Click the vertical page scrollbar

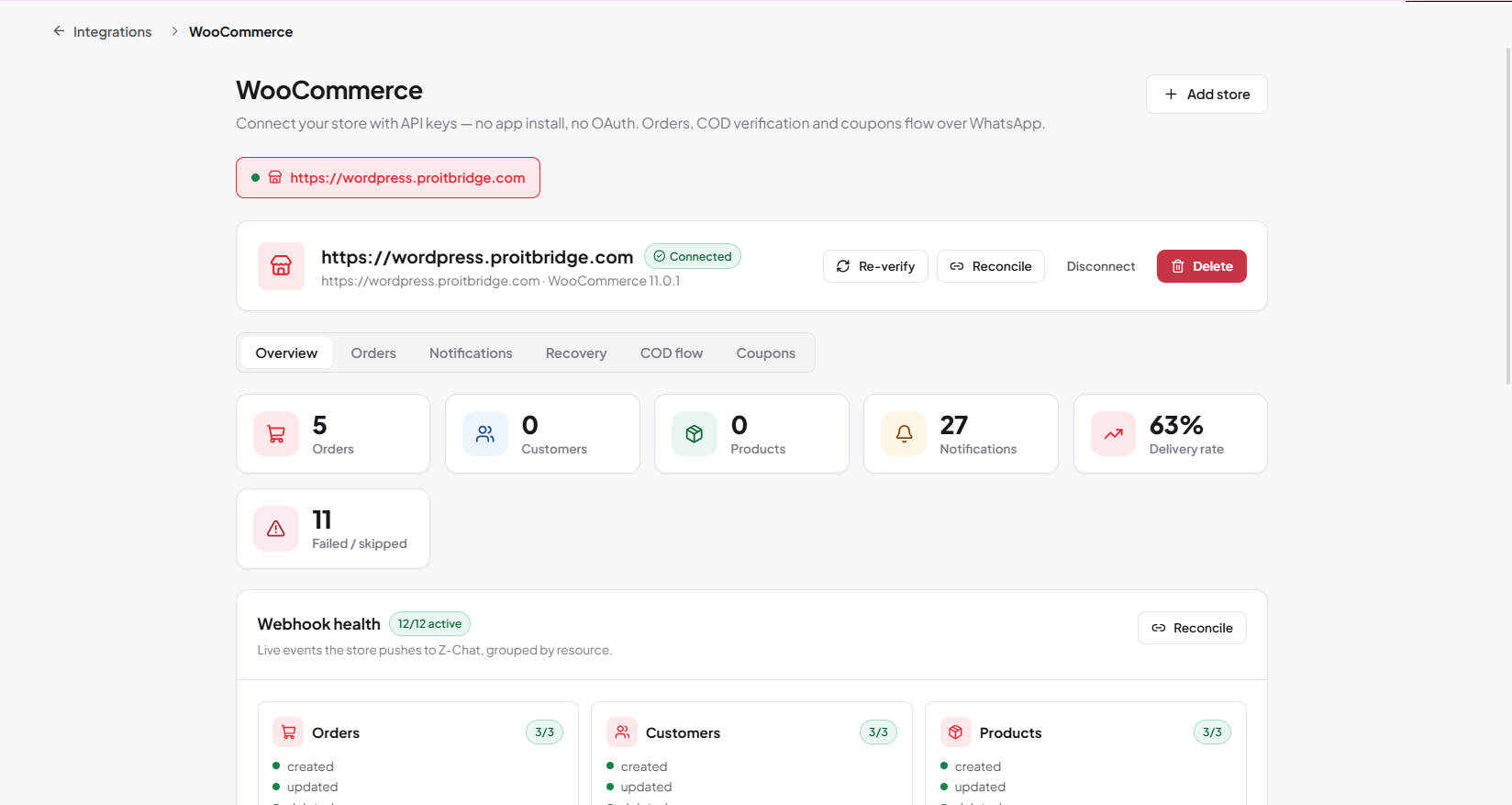click(x=1507, y=216)
